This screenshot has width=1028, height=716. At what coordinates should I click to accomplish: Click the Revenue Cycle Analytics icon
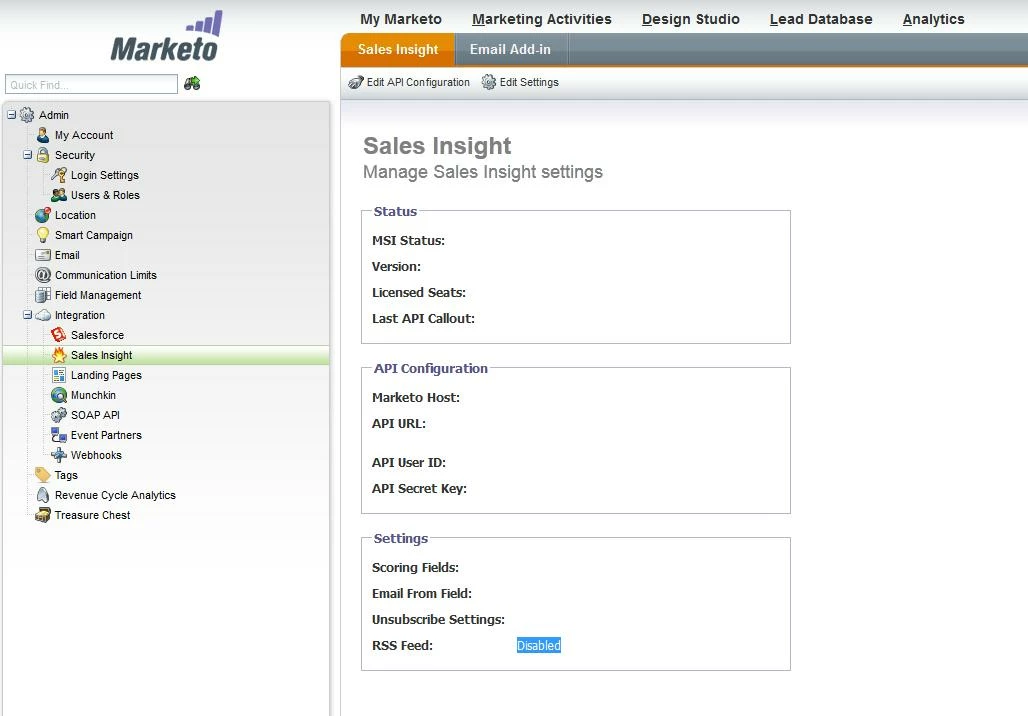pyautogui.click(x=43, y=495)
